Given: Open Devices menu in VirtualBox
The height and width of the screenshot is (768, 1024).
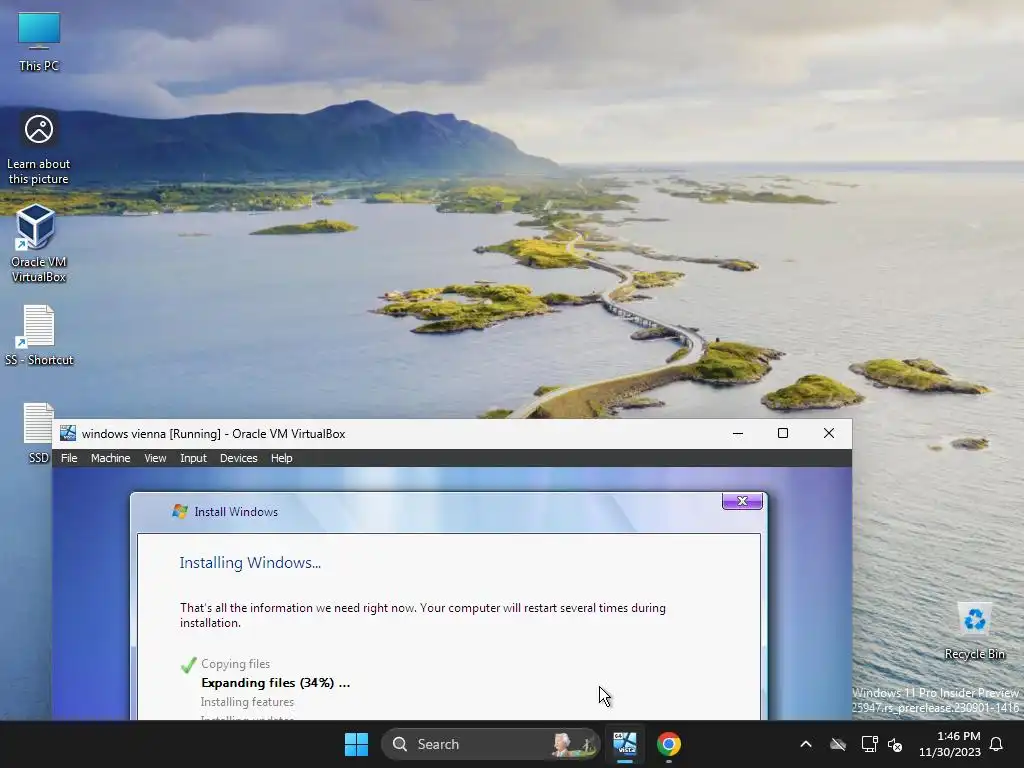Looking at the screenshot, I should [x=238, y=458].
